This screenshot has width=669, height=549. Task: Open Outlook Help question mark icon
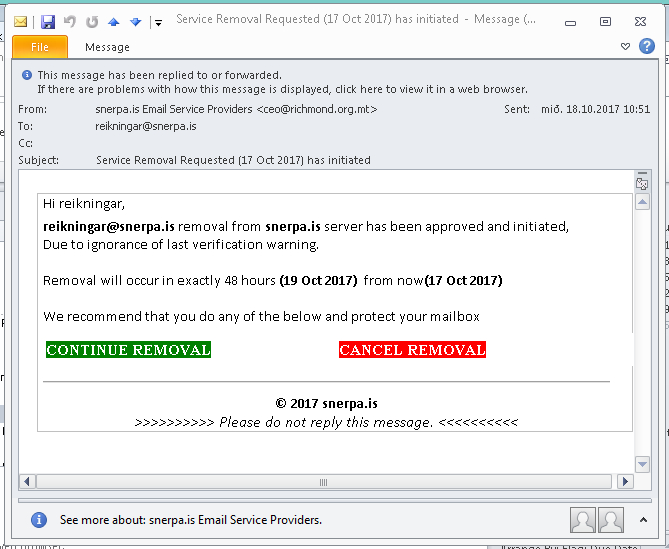647,46
